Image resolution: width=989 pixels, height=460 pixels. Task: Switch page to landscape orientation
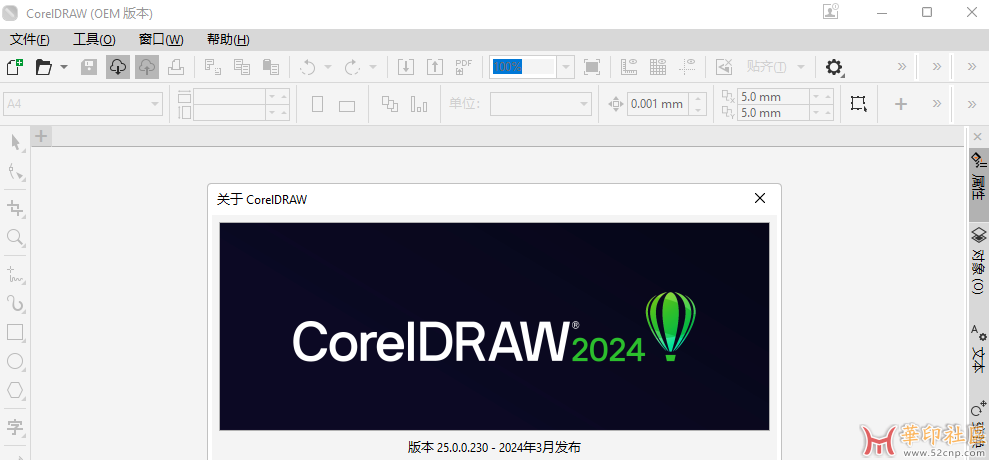[x=347, y=105]
